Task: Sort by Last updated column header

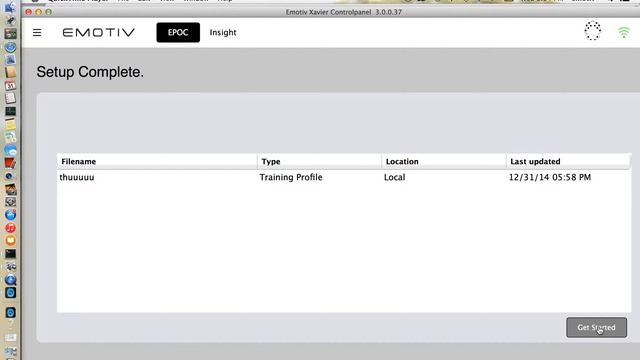Action: [569, 162]
